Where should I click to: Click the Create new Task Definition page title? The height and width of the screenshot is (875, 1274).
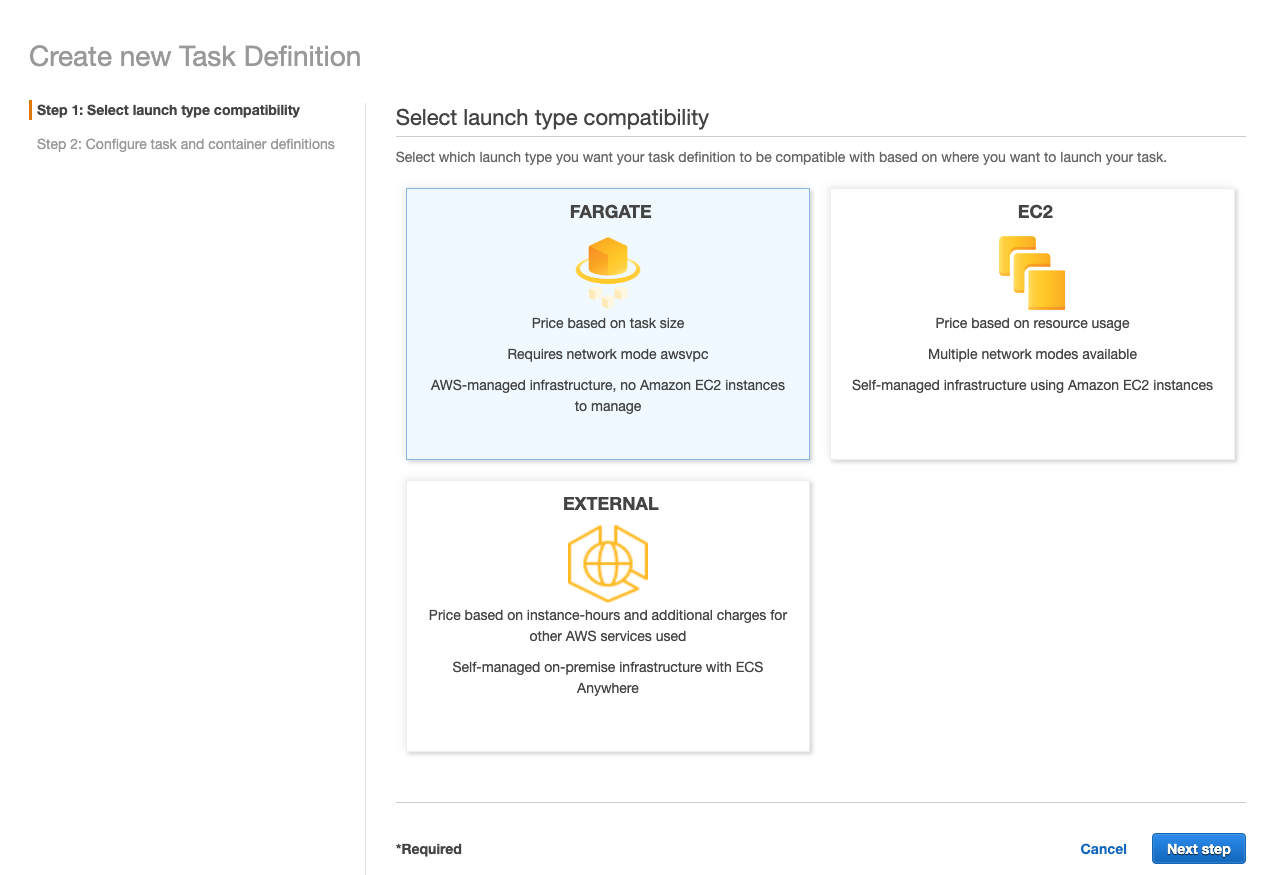click(194, 56)
